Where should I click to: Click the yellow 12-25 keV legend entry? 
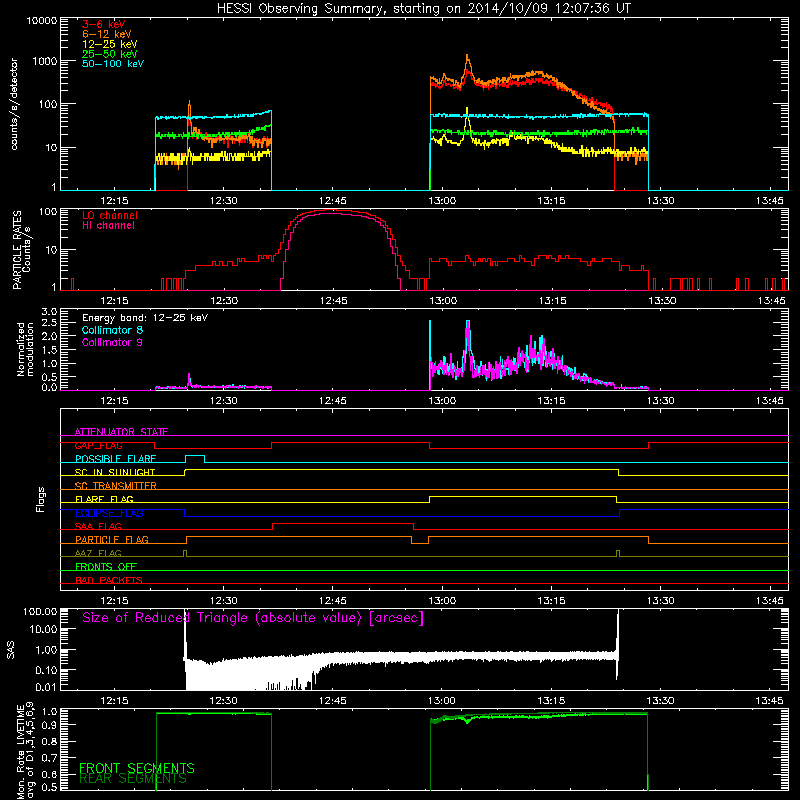coord(110,44)
